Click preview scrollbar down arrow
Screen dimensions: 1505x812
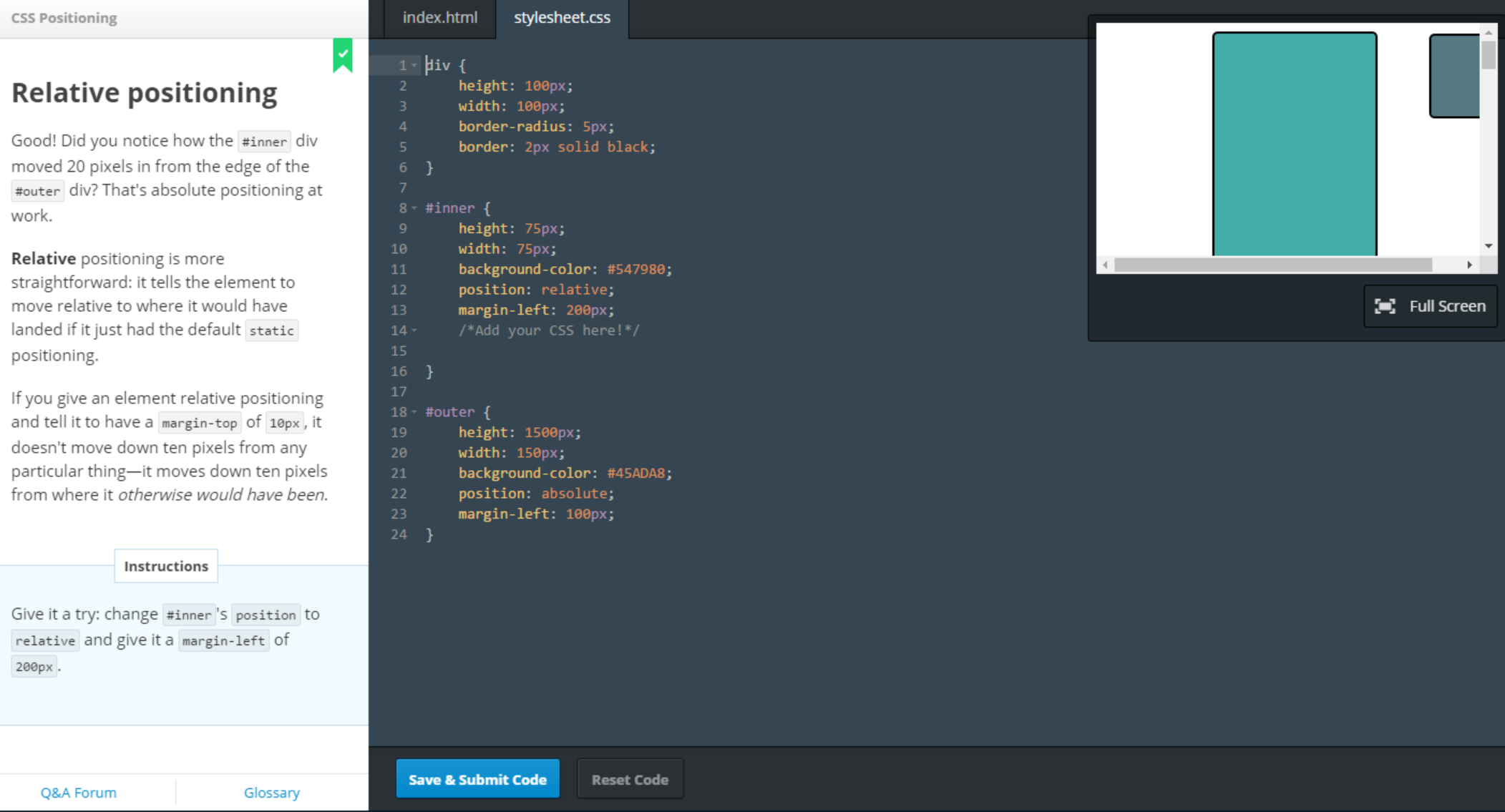1489,246
